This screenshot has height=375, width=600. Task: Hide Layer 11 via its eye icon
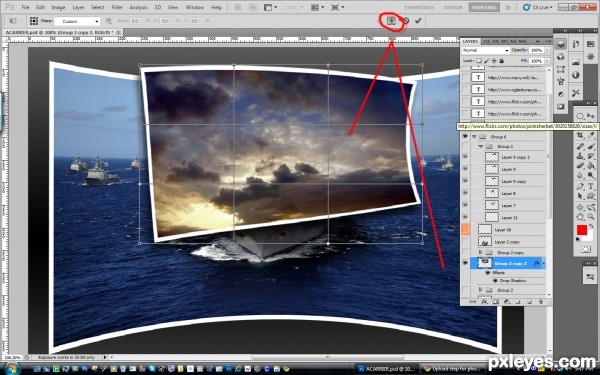pos(465,217)
